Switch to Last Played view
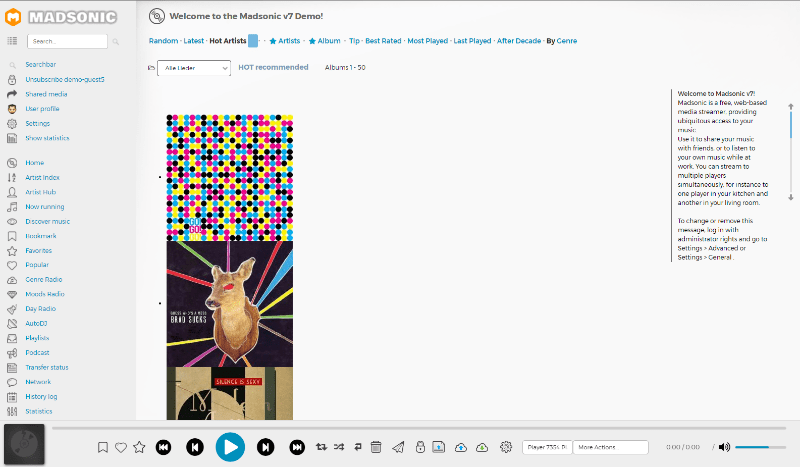 pyautogui.click(x=472, y=41)
